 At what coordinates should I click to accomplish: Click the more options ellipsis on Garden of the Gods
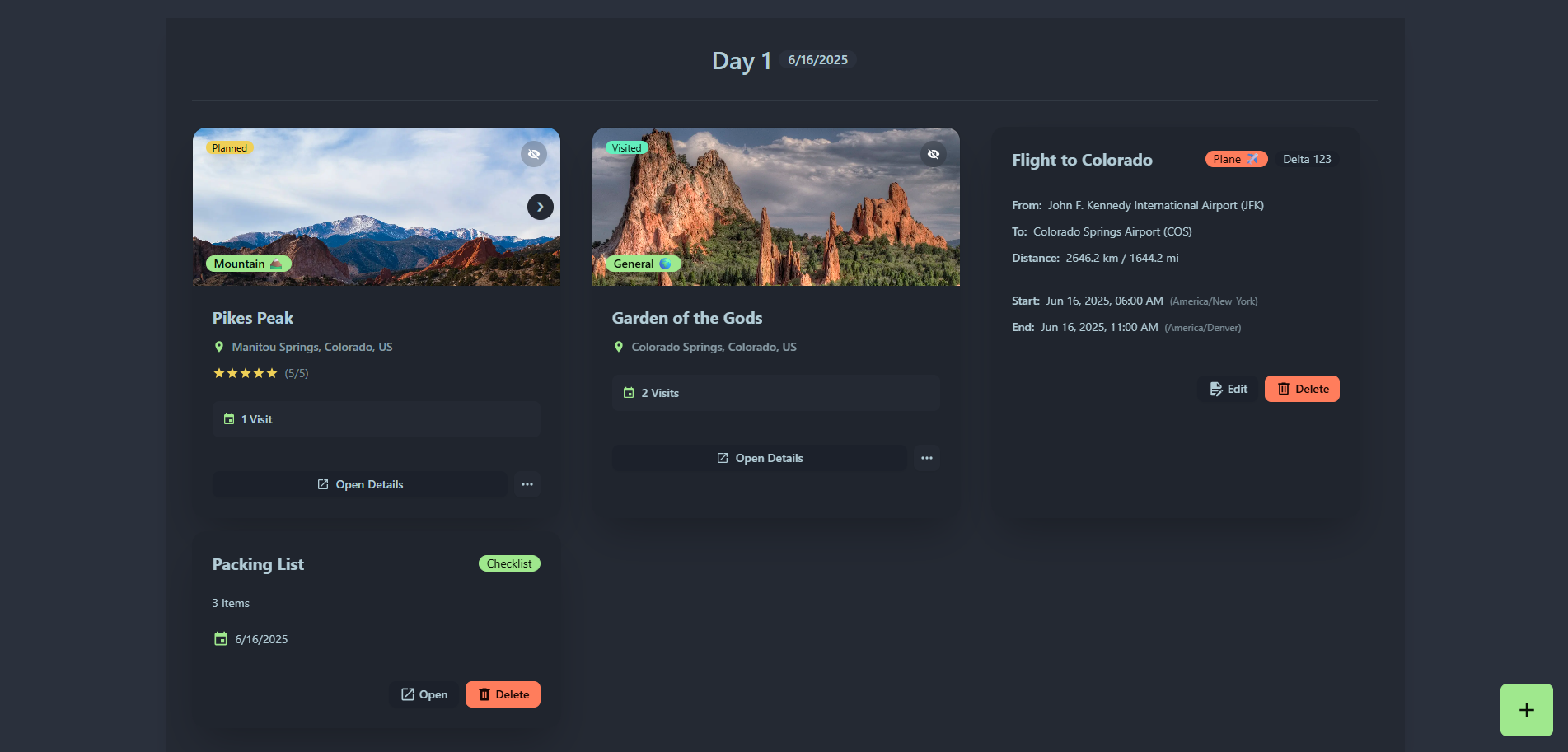[x=926, y=458]
